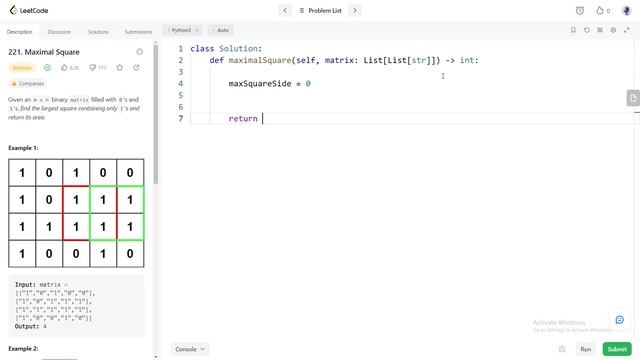The width and height of the screenshot is (640, 360).
Task: Click the green solved checkmark icon
Action: click(47, 68)
